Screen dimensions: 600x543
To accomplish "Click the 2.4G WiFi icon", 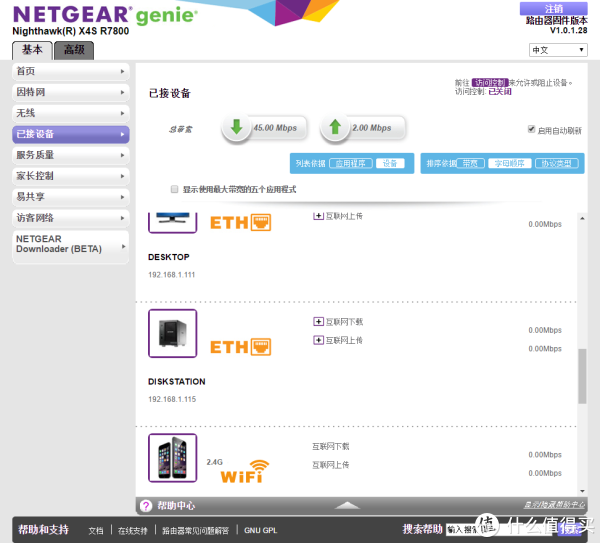I will coord(245,471).
